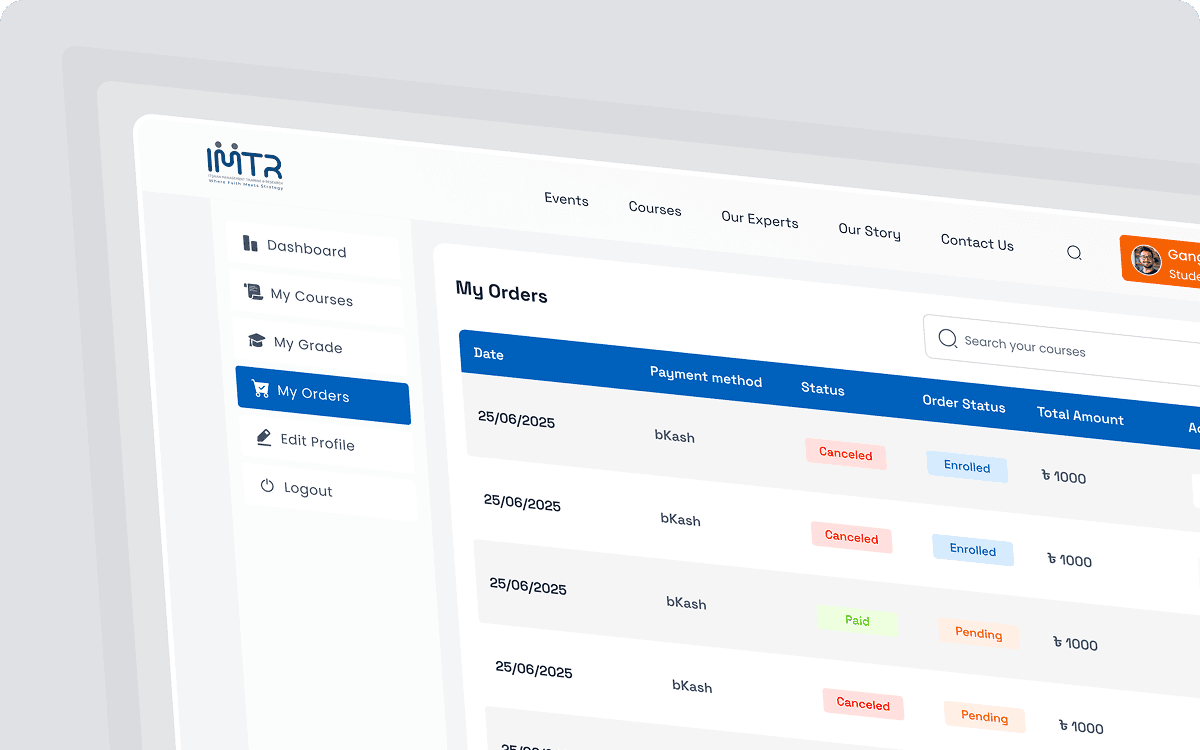Open the Our Experts page
This screenshot has width=1200, height=750.
(x=760, y=220)
